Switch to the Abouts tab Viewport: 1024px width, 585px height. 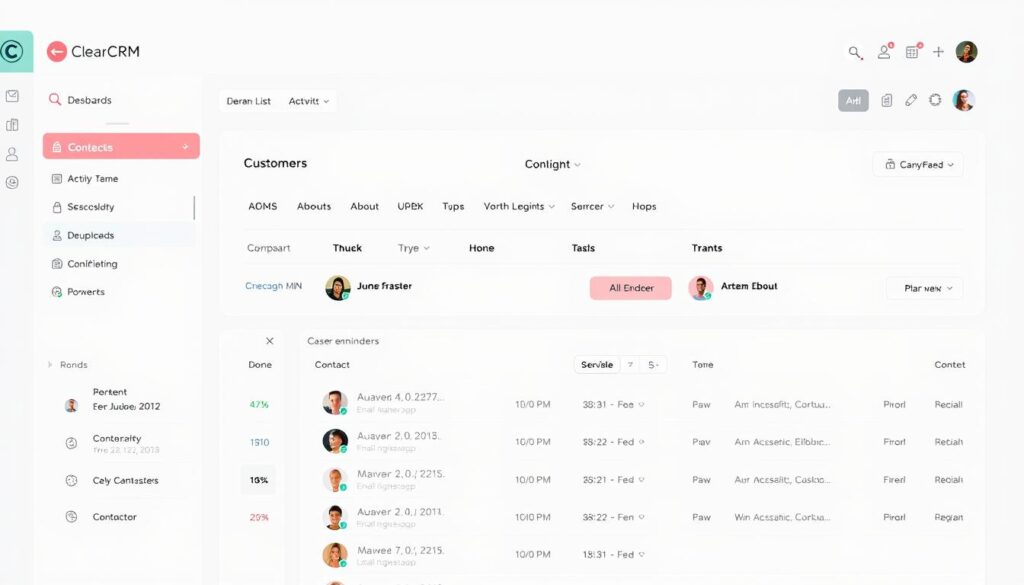click(313, 206)
